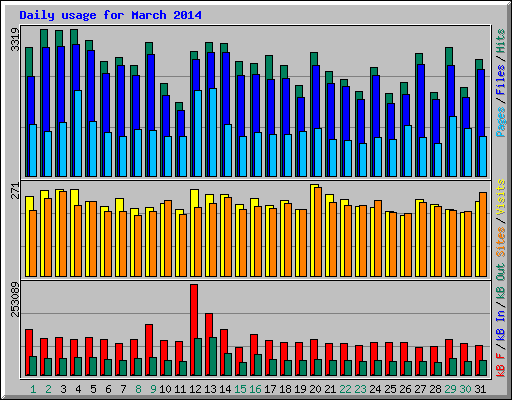Screen dimensions: 512x400
Task: Select day label 9 on x-axis
Action: tap(153, 389)
